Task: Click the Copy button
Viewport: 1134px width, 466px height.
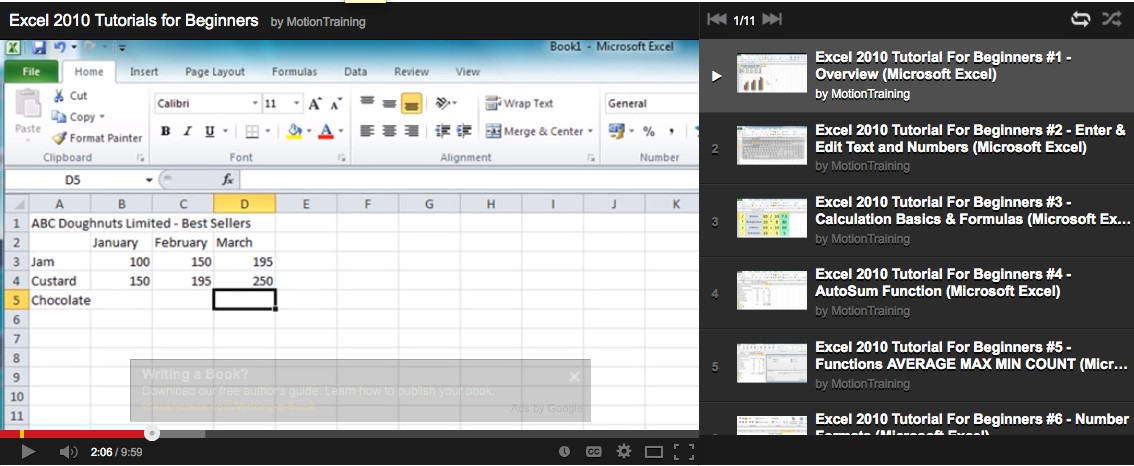Action: (x=74, y=116)
